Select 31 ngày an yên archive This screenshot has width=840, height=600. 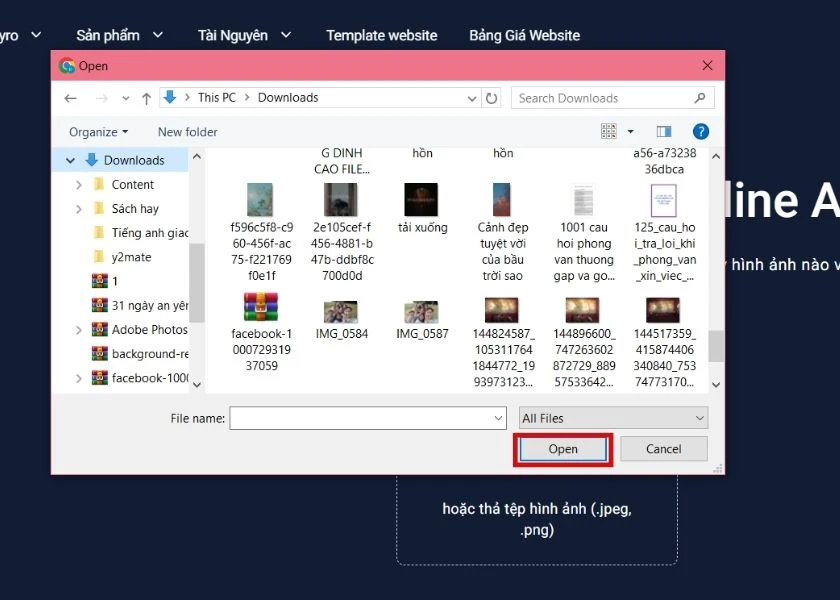coord(149,305)
